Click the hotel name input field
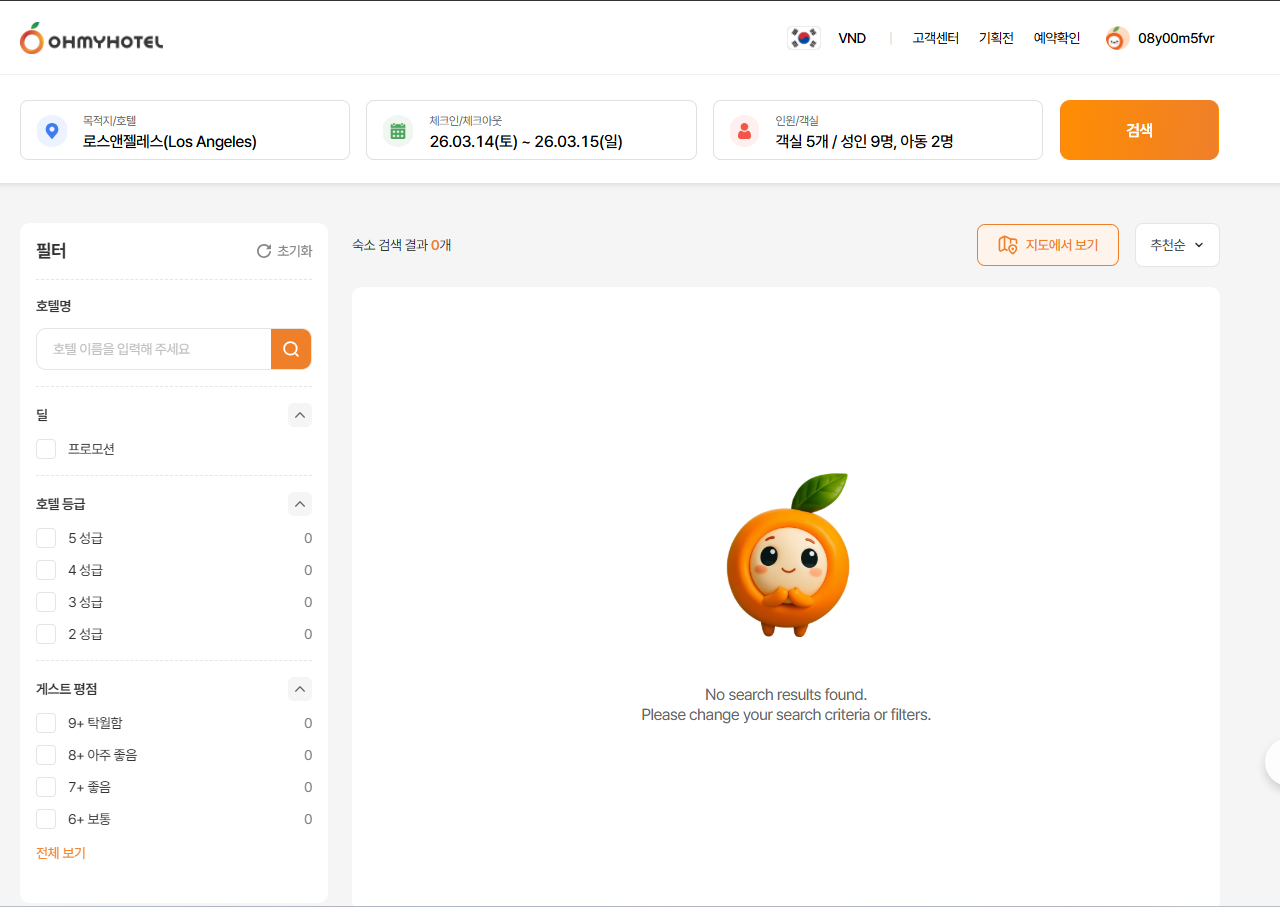 154,349
